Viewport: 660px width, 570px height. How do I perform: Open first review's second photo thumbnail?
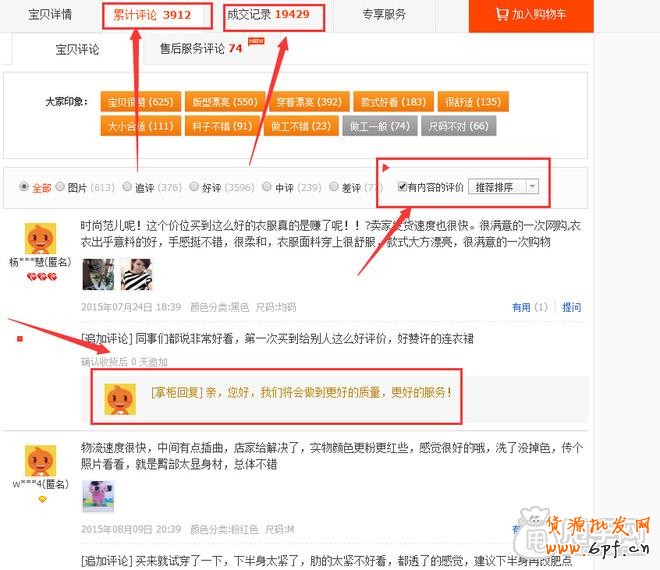click(135, 274)
